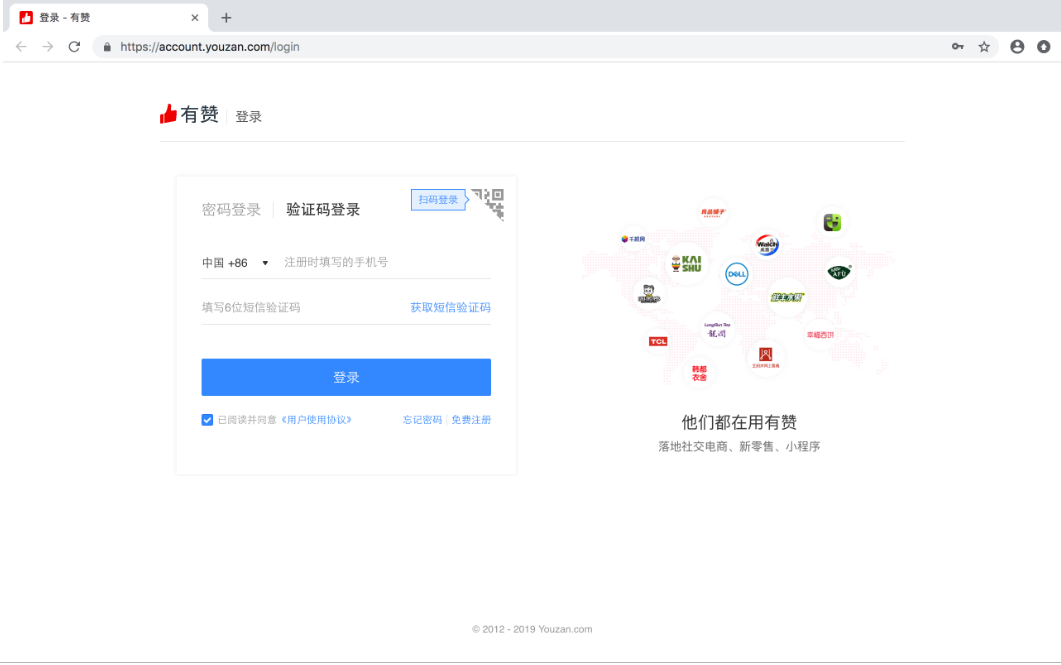Open the 《用户使用协议》 link
1061x665 pixels.
(316, 420)
